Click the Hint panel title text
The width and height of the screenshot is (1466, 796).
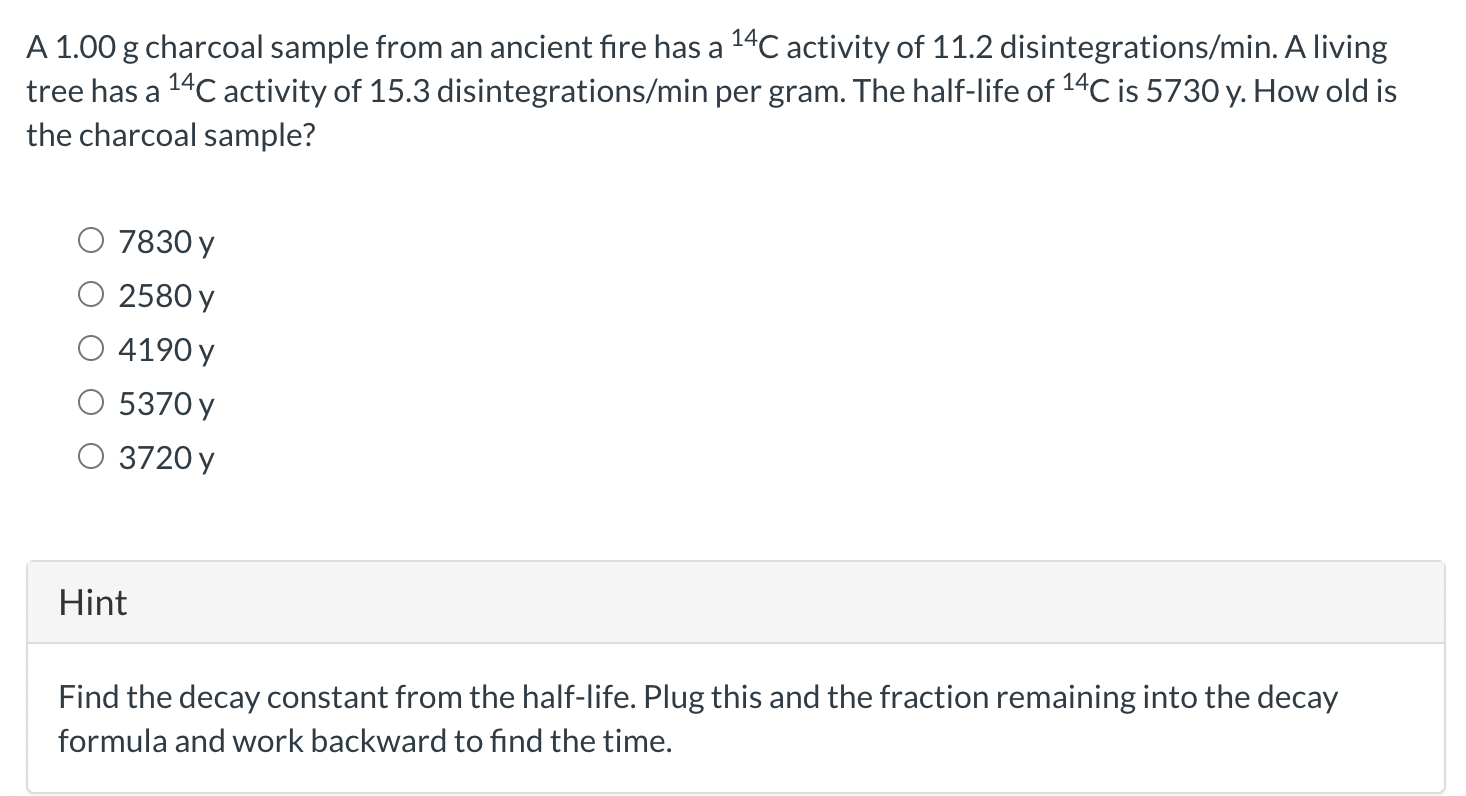[92, 602]
